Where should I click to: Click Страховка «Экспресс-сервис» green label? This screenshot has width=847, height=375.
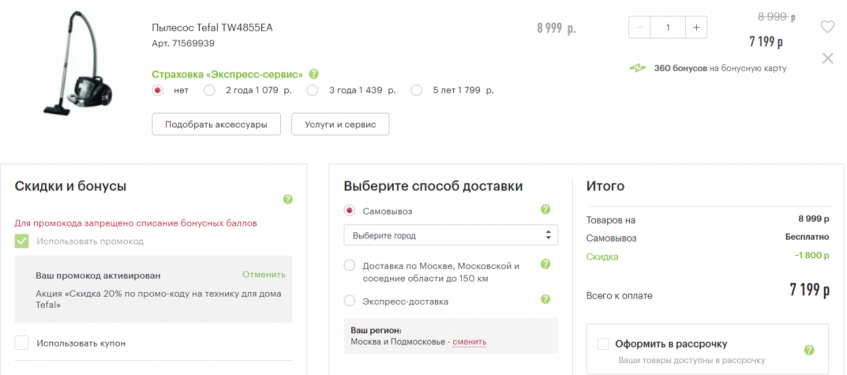coord(227,75)
